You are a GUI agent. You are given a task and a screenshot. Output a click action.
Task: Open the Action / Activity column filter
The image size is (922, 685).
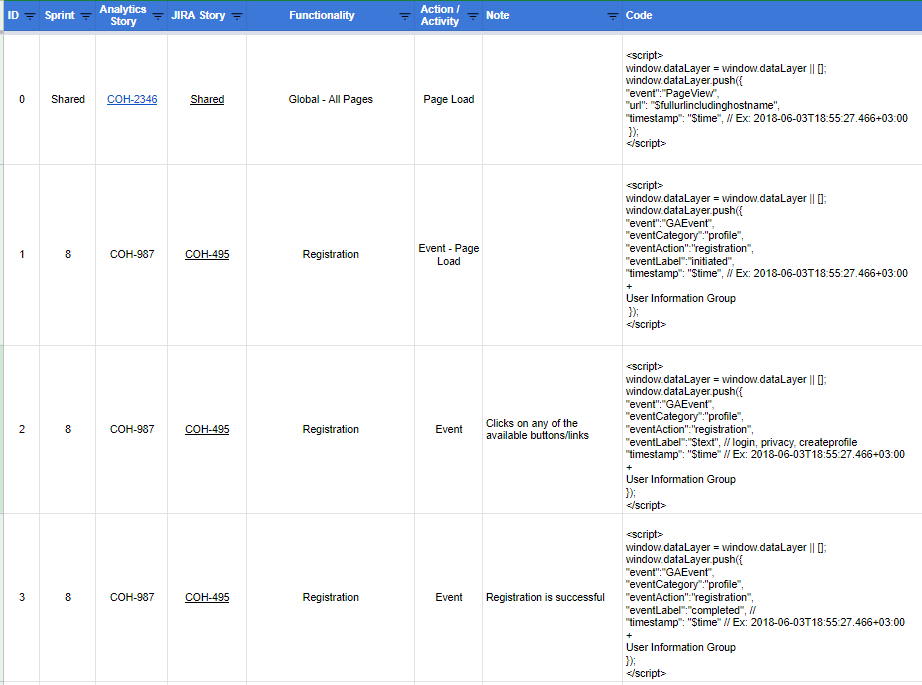click(473, 16)
